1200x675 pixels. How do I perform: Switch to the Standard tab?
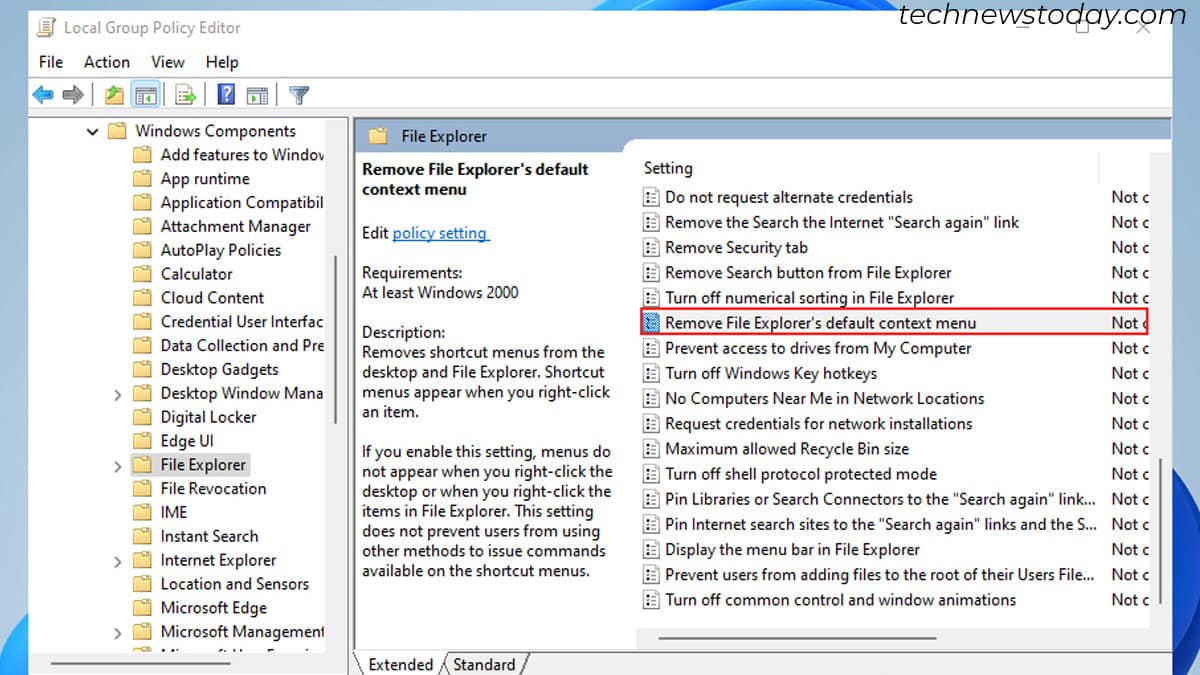pos(485,664)
